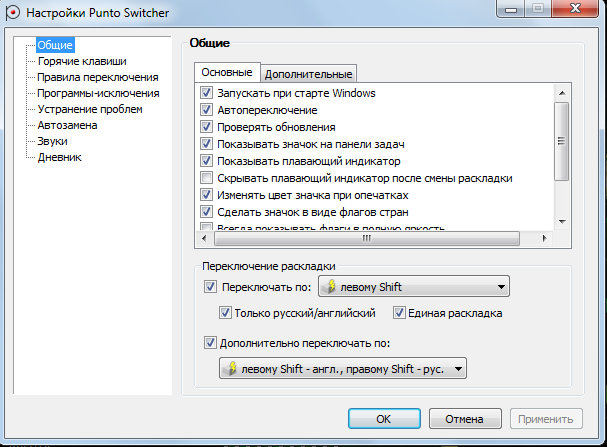
Task: Toggle the Переключать по checkbox
Action: pos(210,287)
